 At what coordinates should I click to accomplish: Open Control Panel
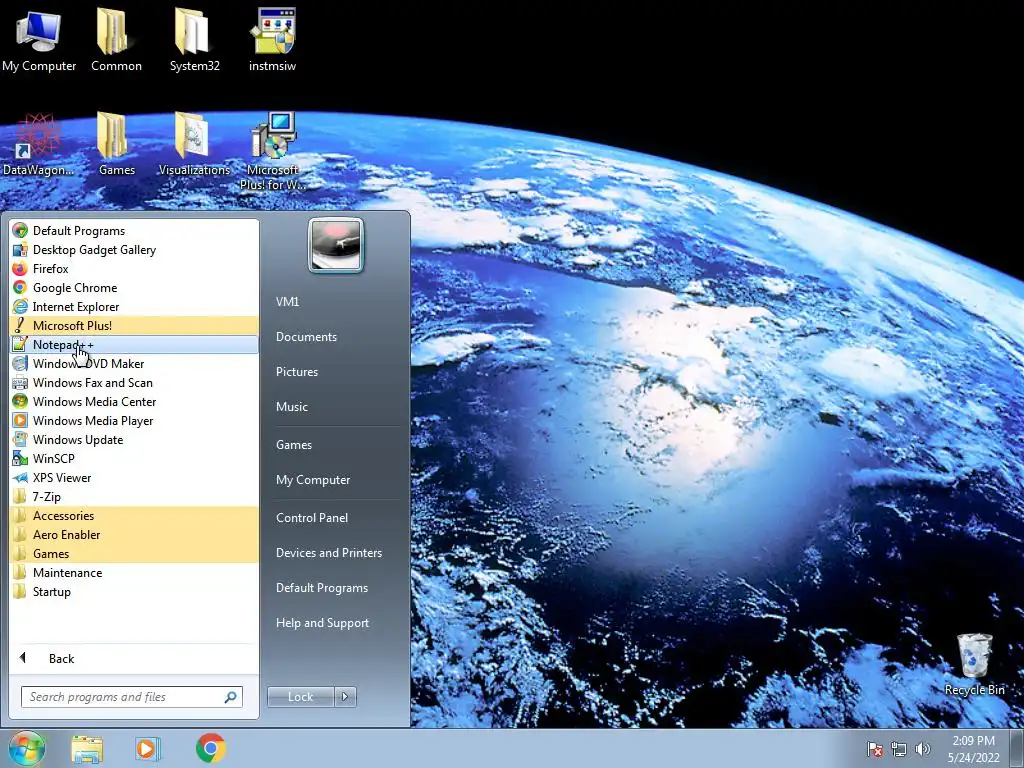pos(336,518)
